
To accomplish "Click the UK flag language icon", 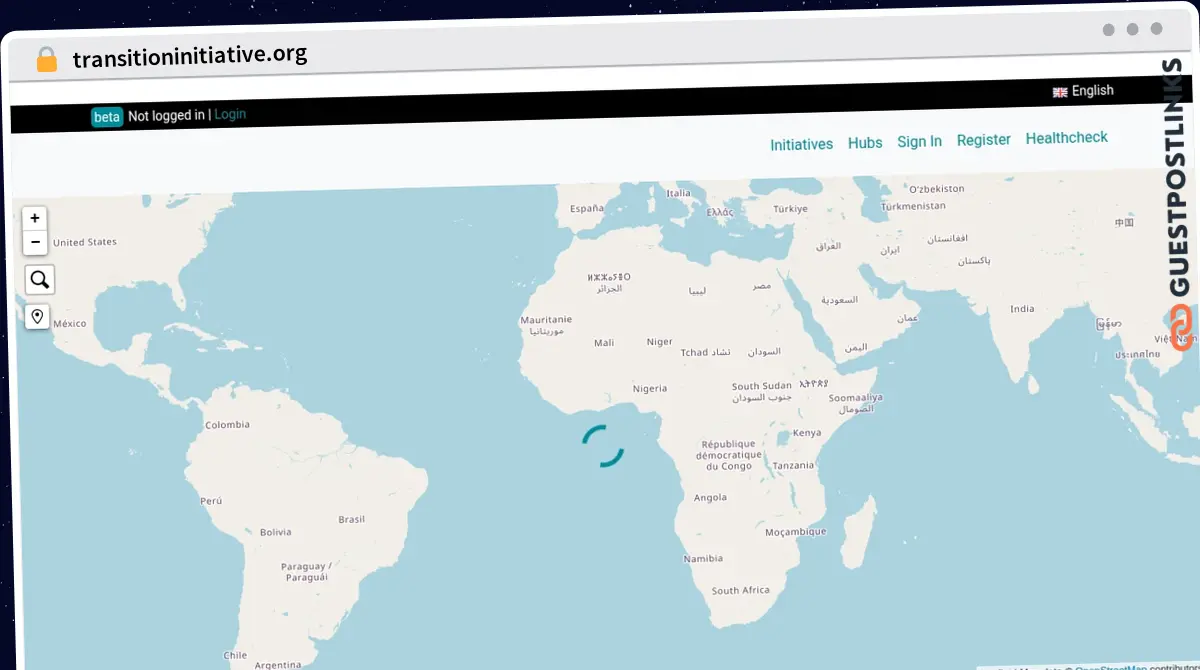I will click(x=1060, y=92).
